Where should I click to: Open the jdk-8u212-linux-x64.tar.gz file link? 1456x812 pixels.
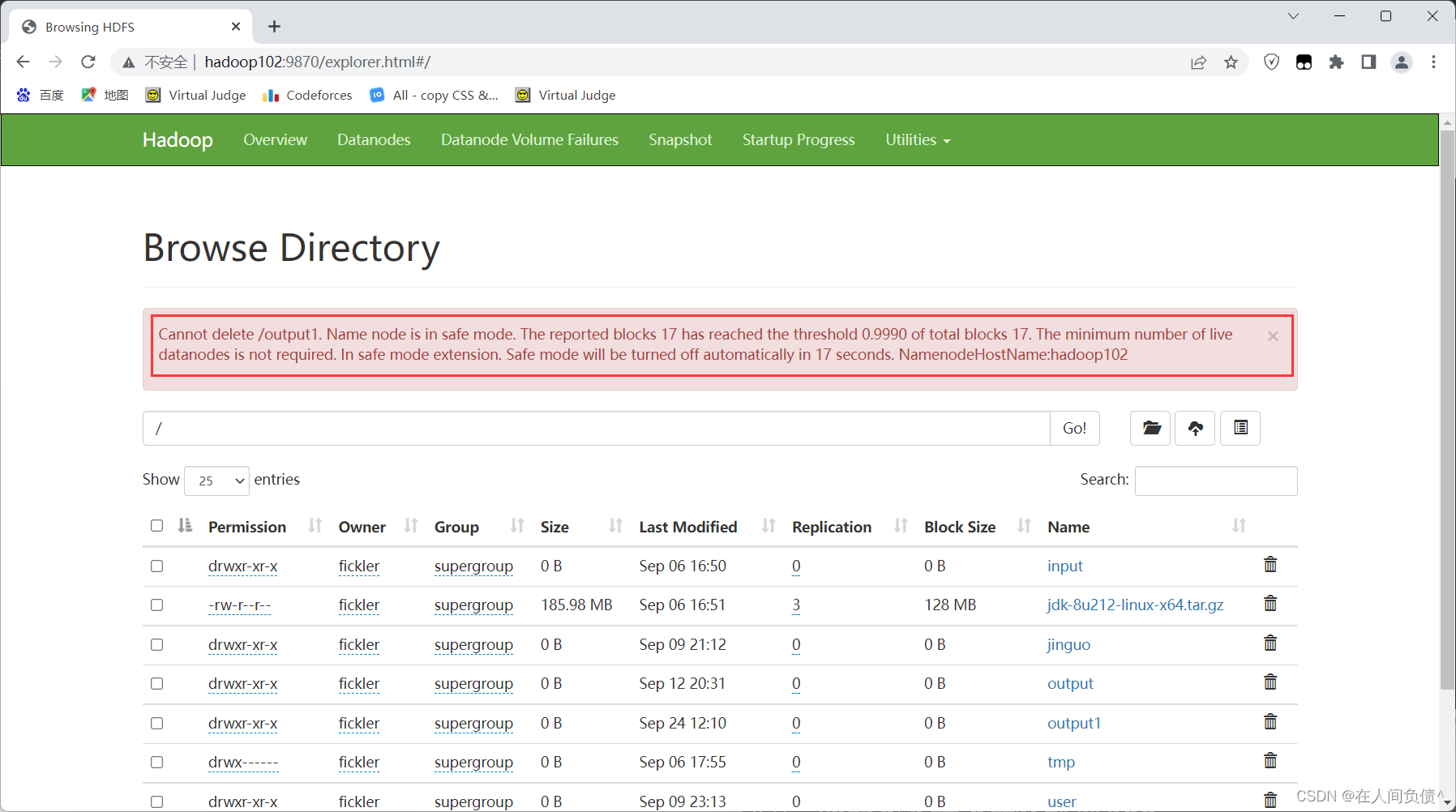click(1135, 605)
